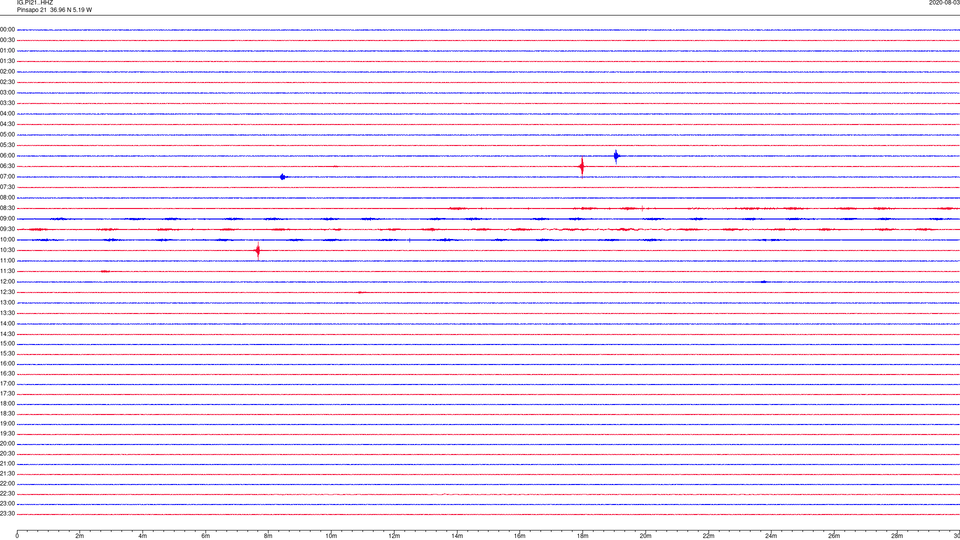Click the large blue spike on the 06:00 trace
The height and width of the screenshot is (540, 960).
616,156
